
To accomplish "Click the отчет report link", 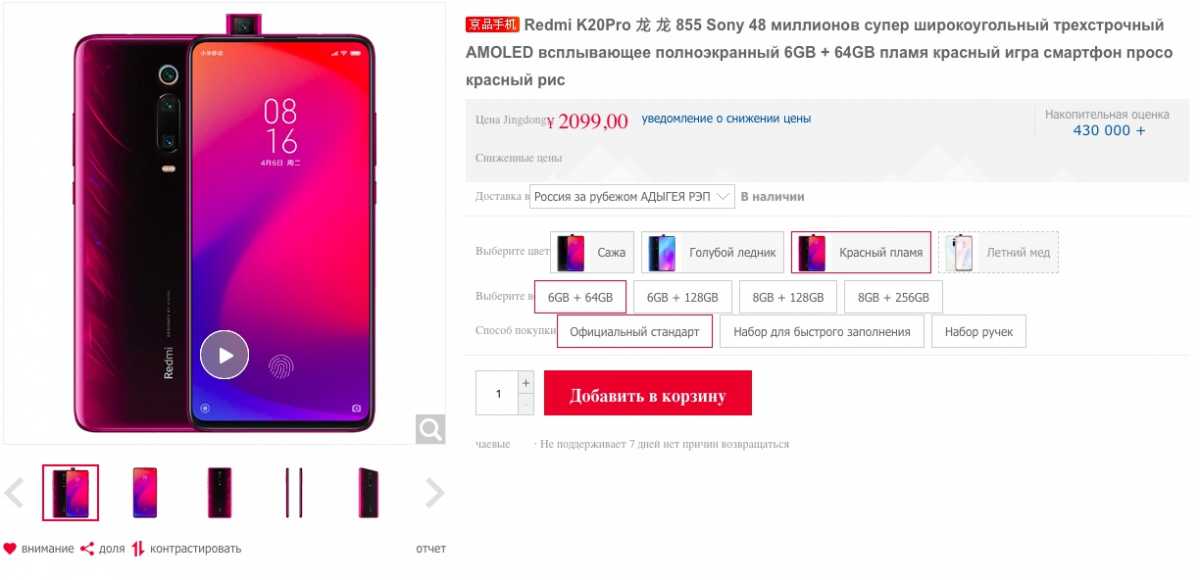I will 430,548.
